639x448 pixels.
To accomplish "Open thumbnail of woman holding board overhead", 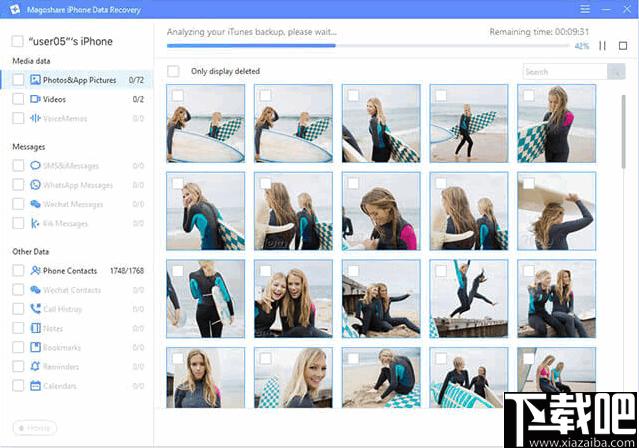I will coord(556,211).
